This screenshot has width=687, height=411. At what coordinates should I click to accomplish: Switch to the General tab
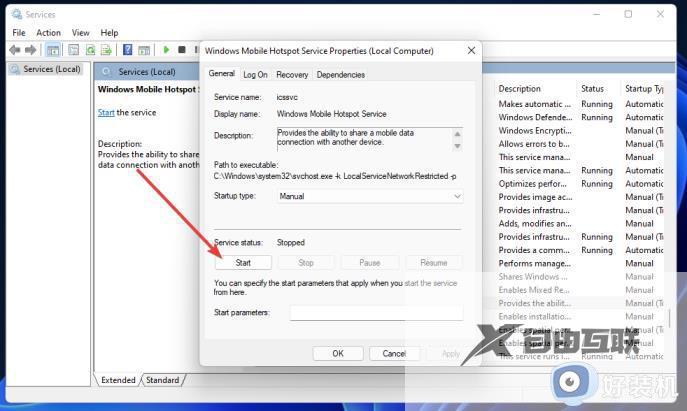[x=222, y=74]
